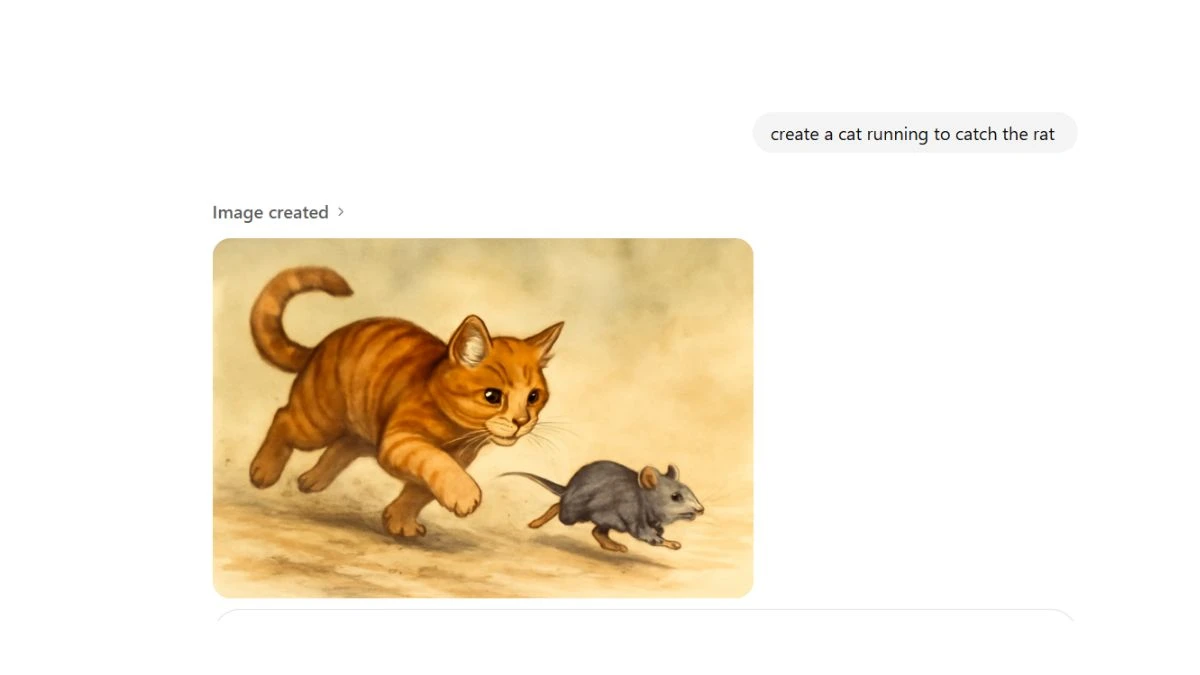
Task: Focus the message input box at the bottom
Action: [645, 616]
